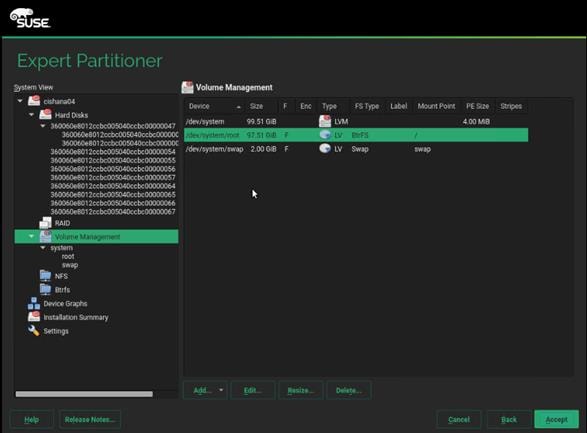This screenshot has width=587, height=433.
Task: Select the swap tree item
Action: (70, 265)
